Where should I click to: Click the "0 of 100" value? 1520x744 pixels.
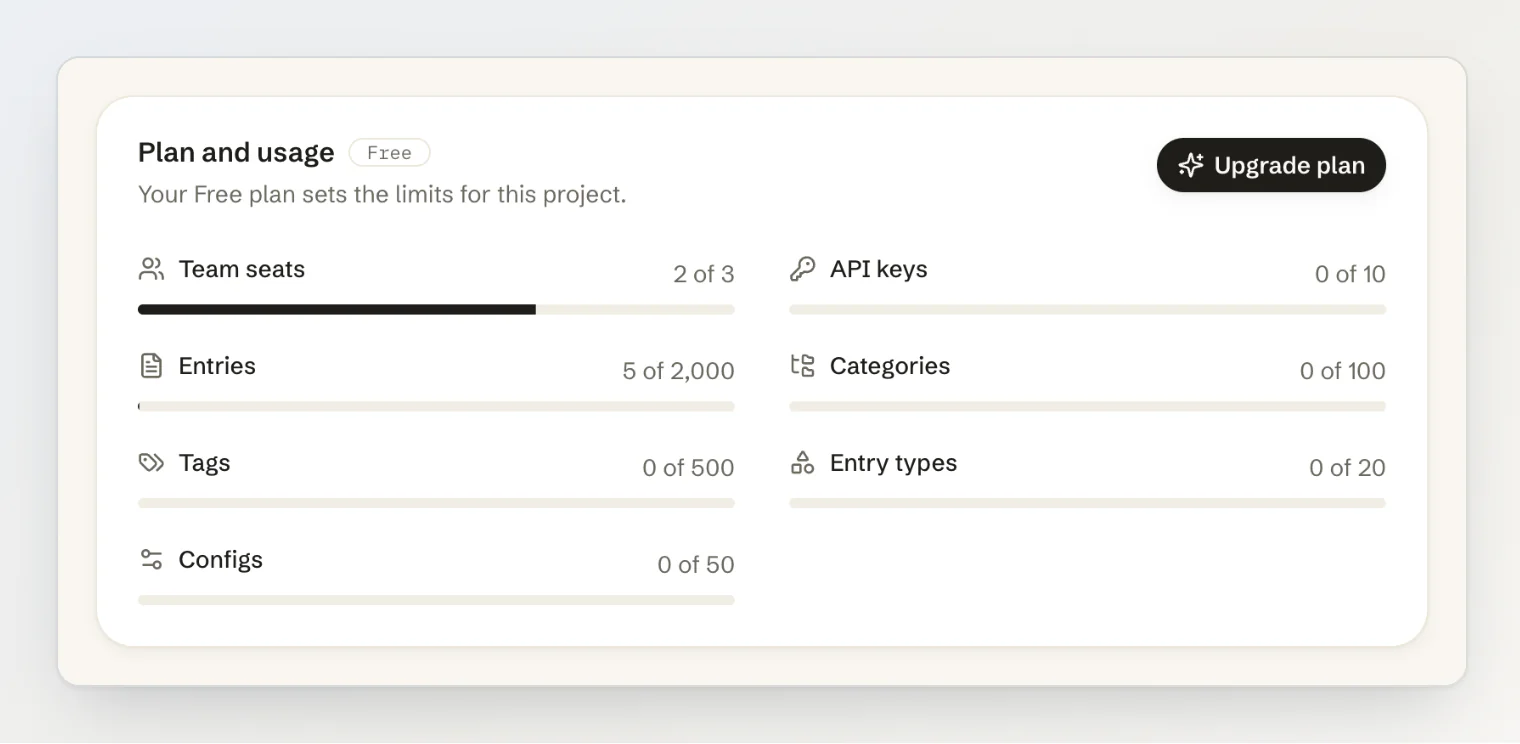click(x=1343, y=371)
